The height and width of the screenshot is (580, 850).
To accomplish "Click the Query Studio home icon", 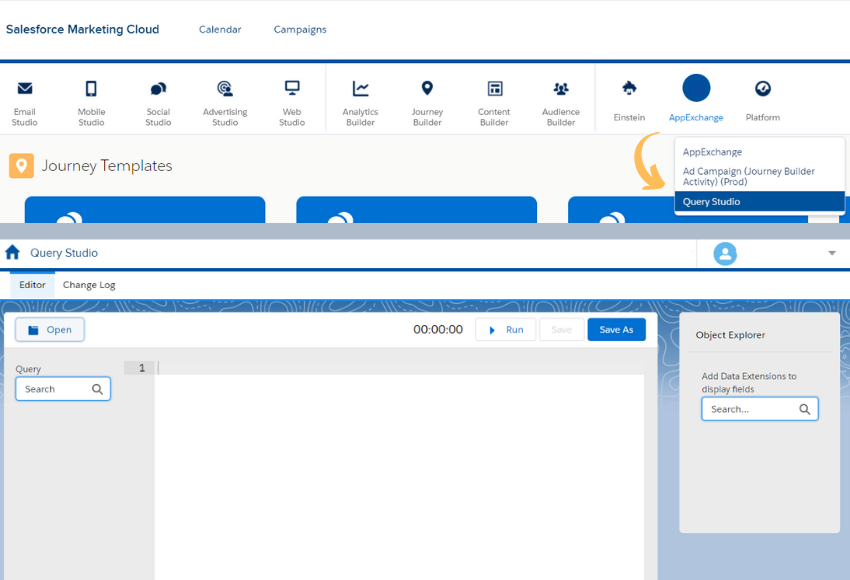I will pos(12,253).
